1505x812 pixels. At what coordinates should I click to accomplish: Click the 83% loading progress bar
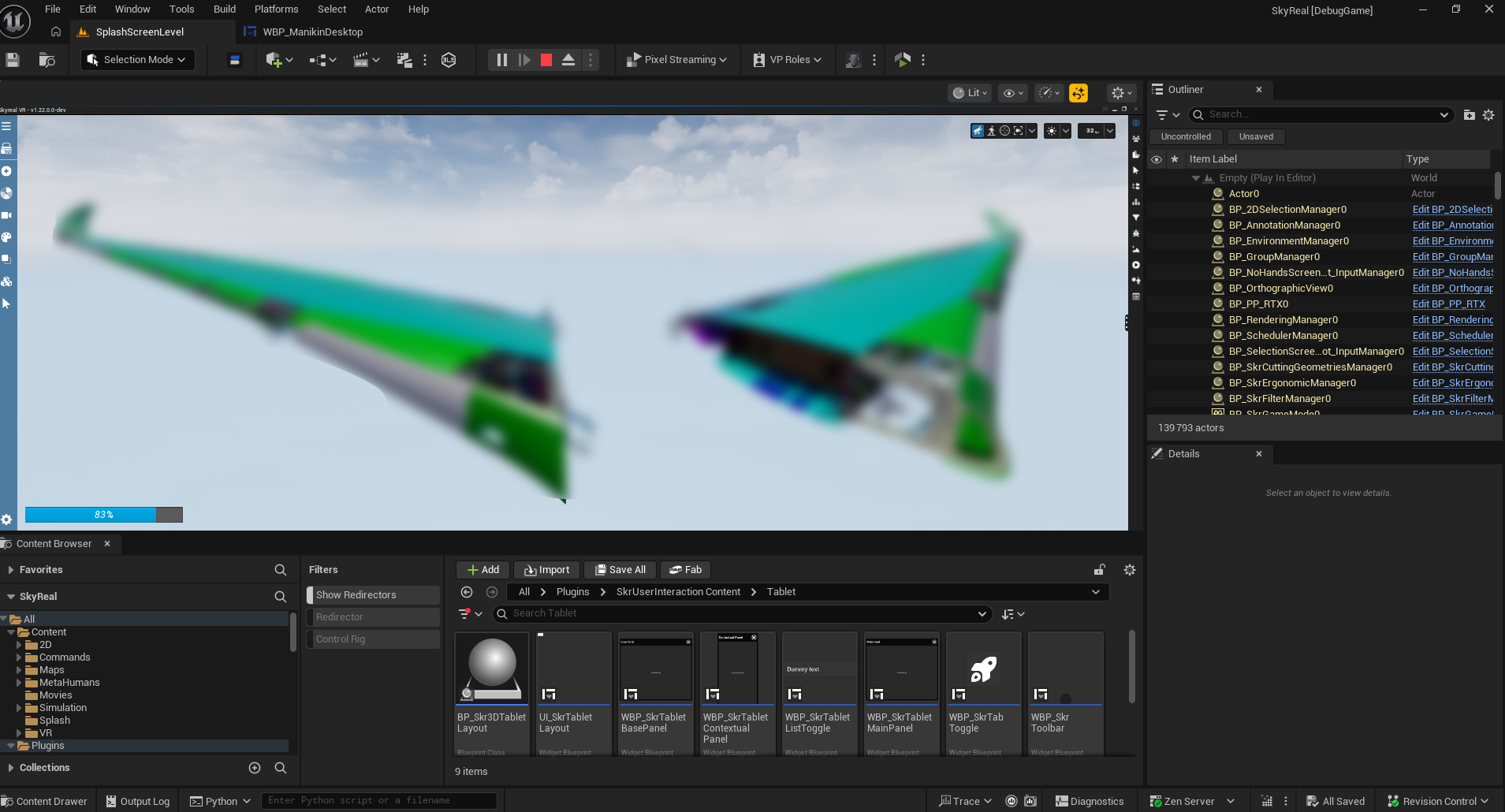pyautogui.click(x=103, y=515)
